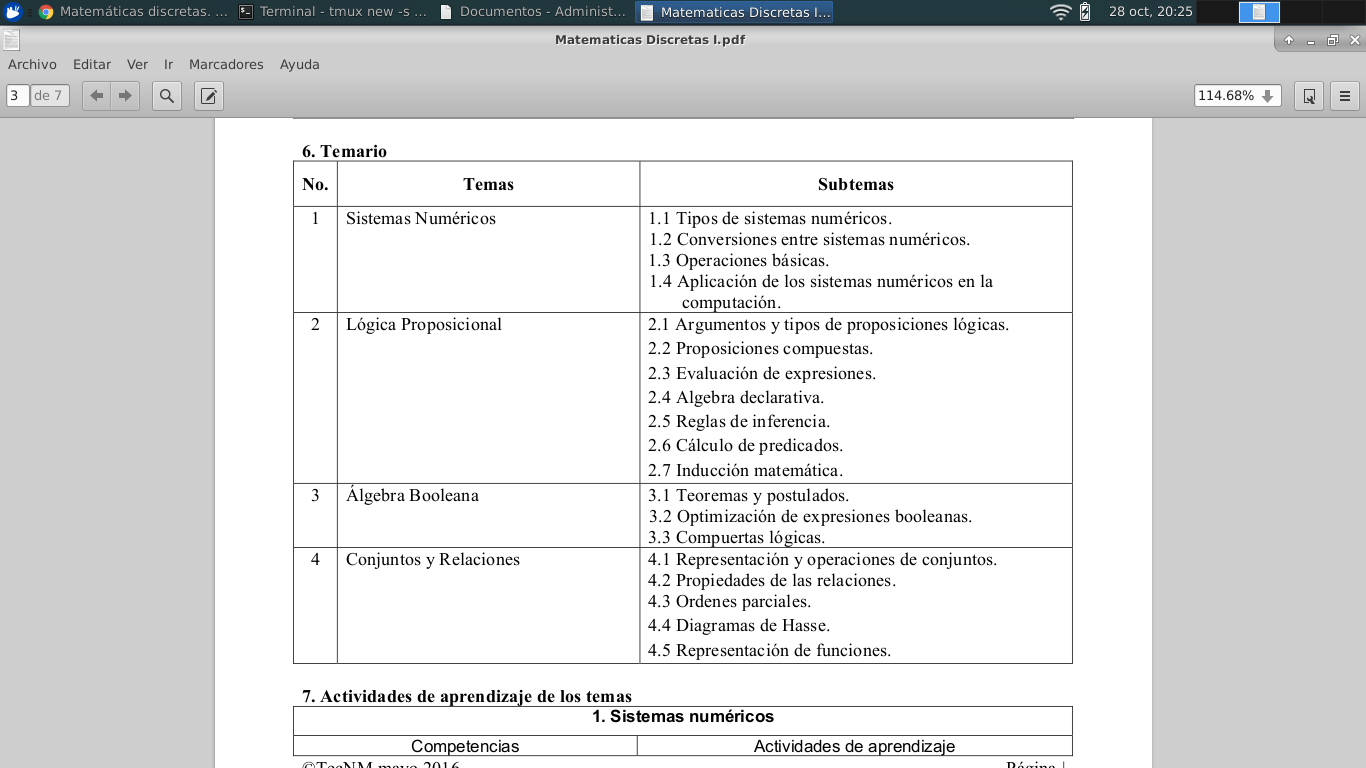Open the Archivo menu
The image size is (1366, 768).
click(x=32, y=64)
